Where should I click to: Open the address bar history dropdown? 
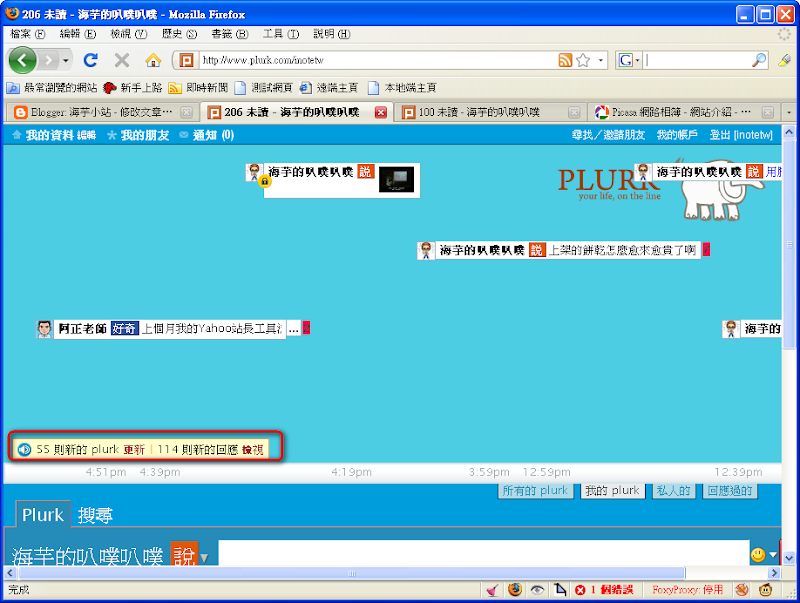[600, 60]
